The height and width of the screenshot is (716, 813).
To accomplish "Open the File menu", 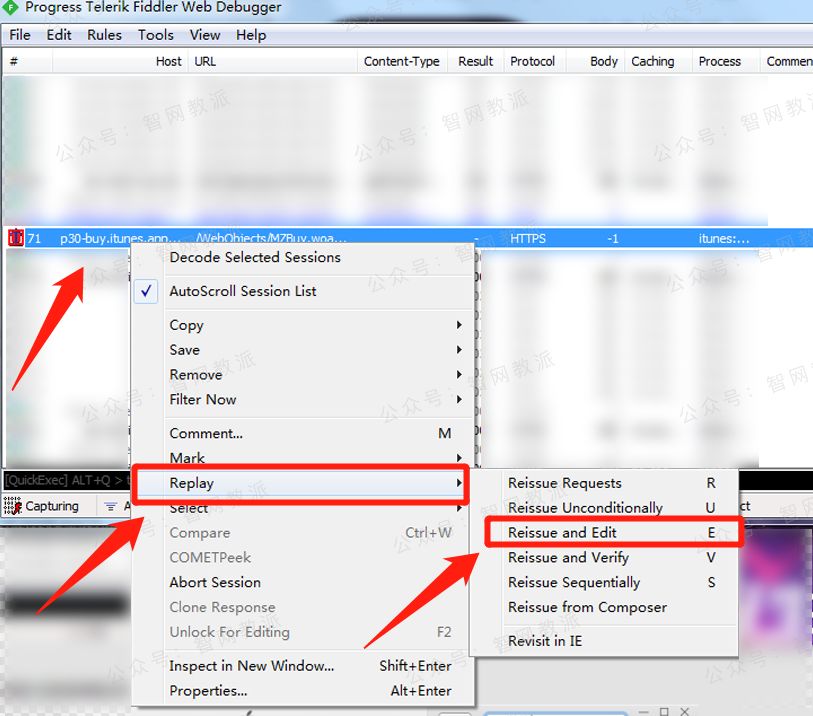I will pyautogui.click(x=20, y=35).
